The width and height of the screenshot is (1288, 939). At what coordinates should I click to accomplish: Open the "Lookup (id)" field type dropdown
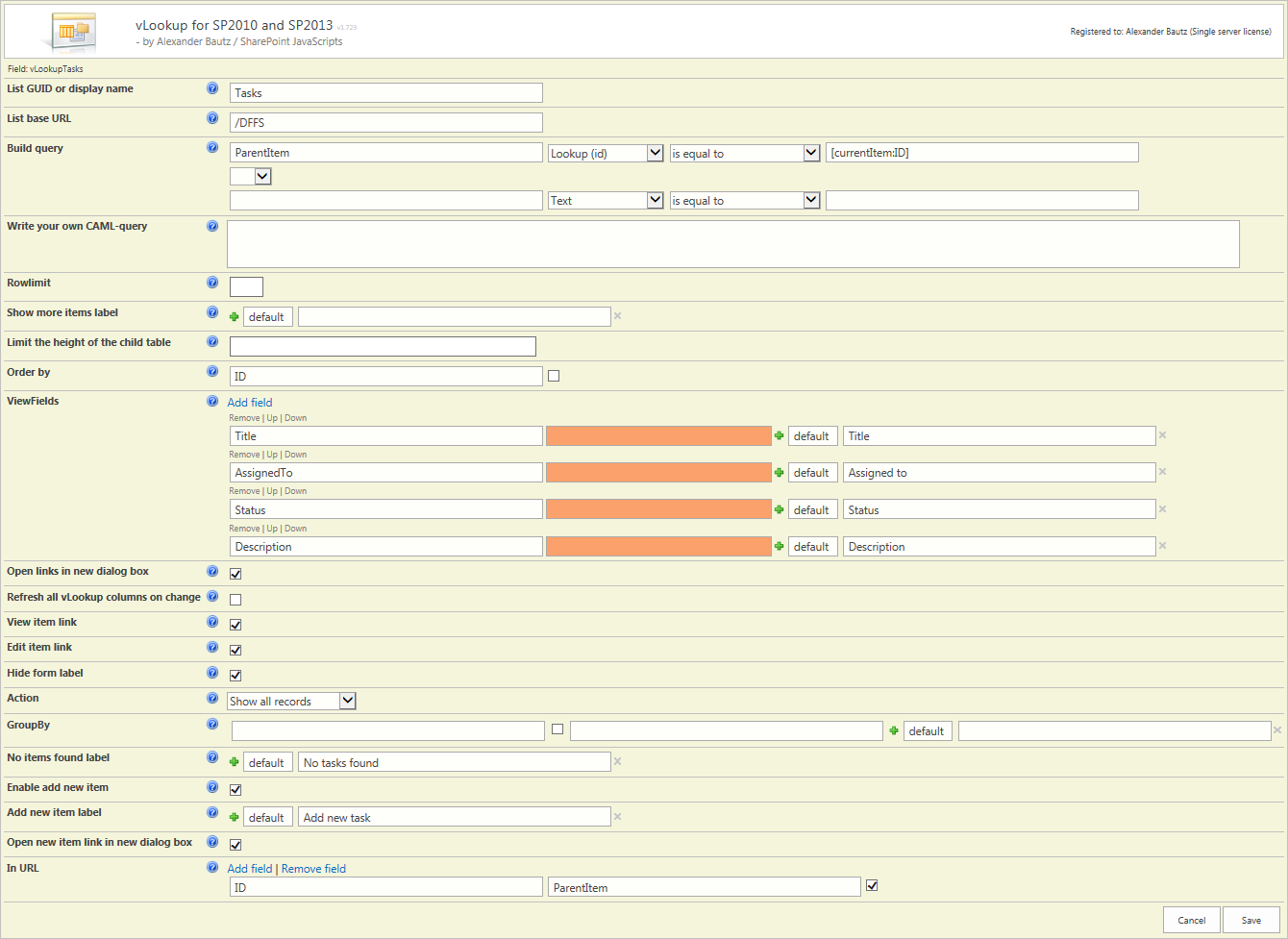[605, 152]
